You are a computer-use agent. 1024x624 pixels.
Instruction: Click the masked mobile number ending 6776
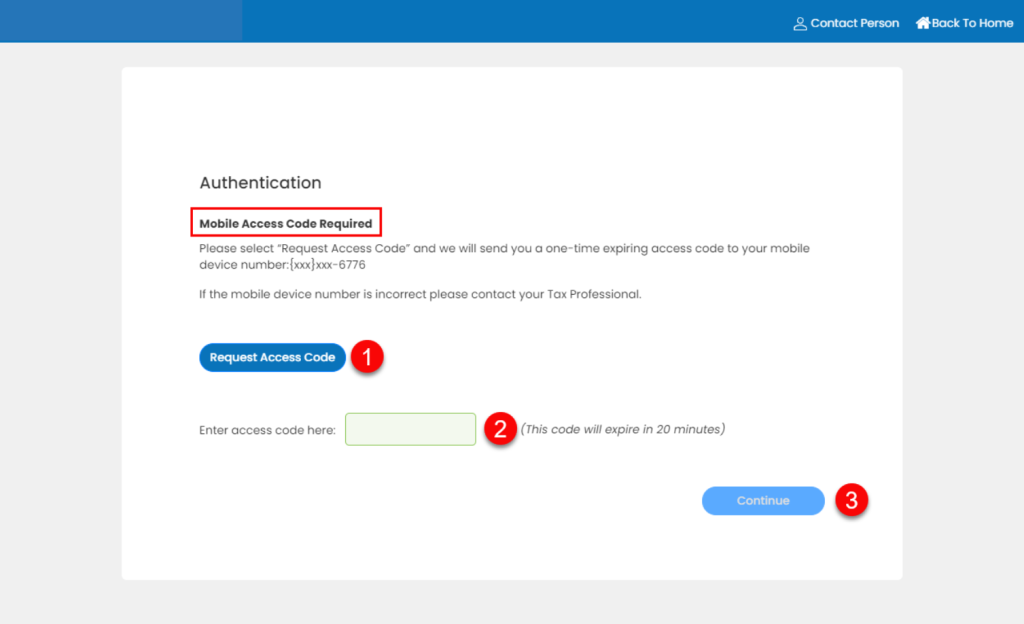coord(327,265)
